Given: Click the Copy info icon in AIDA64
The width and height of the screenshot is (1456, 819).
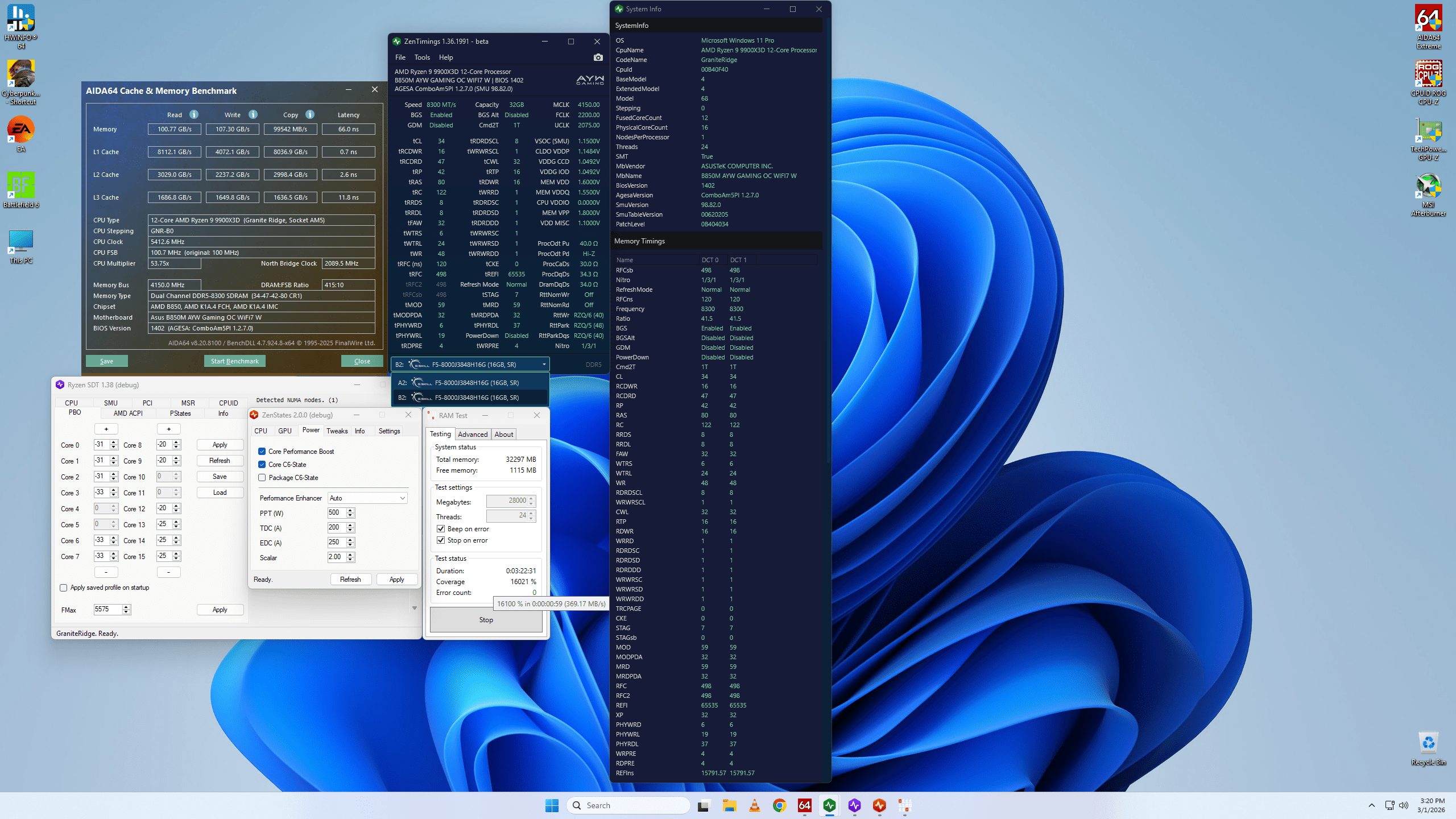Looking at the screenshot, I should click(x=310, y=114).
